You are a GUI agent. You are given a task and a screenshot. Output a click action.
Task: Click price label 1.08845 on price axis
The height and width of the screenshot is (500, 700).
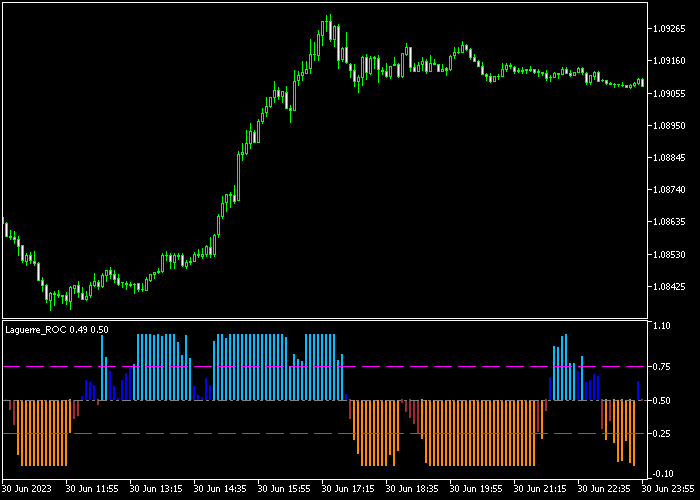pyautogui.click(x=669, y=158)
